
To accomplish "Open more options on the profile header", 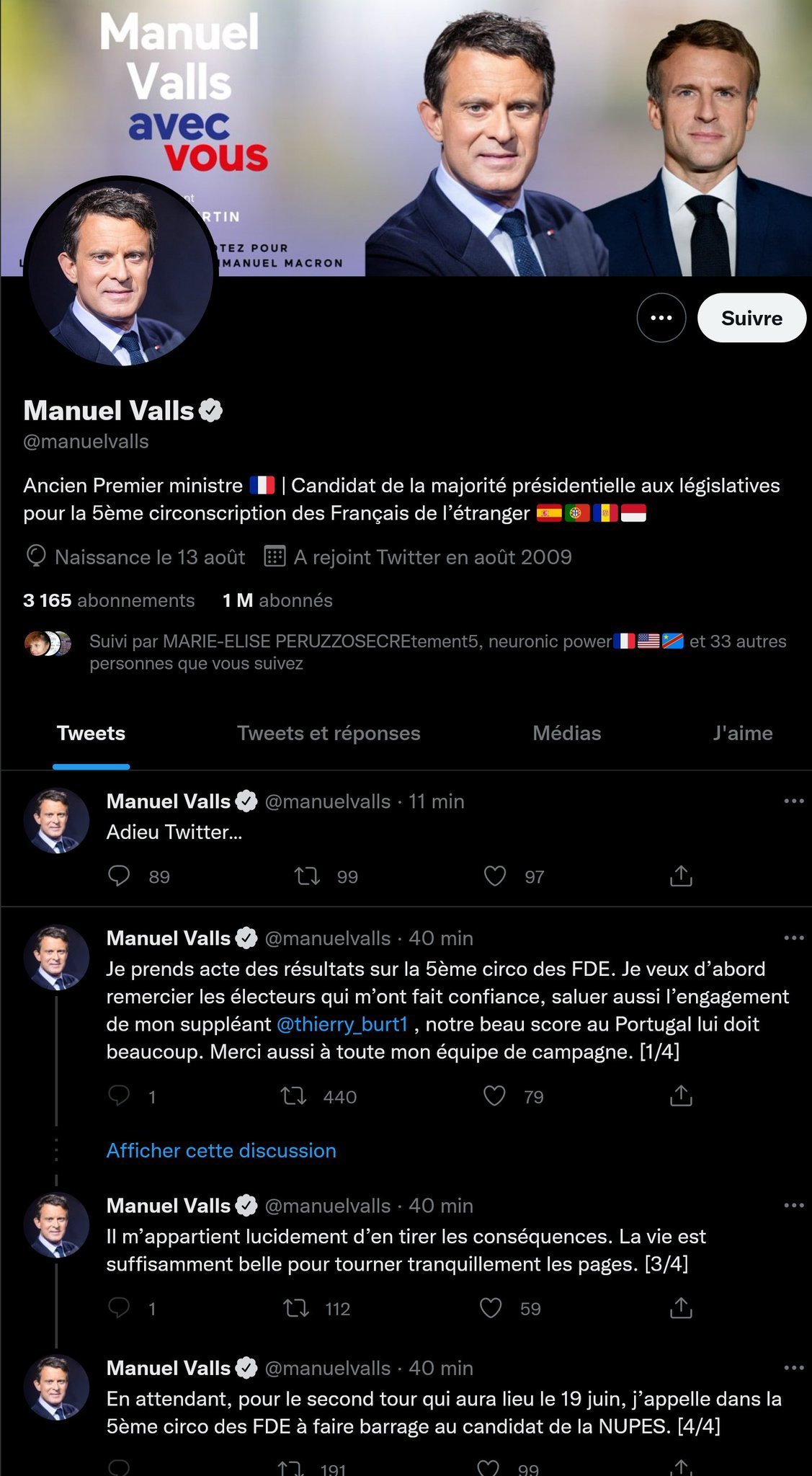I will [x=661, y=318].
